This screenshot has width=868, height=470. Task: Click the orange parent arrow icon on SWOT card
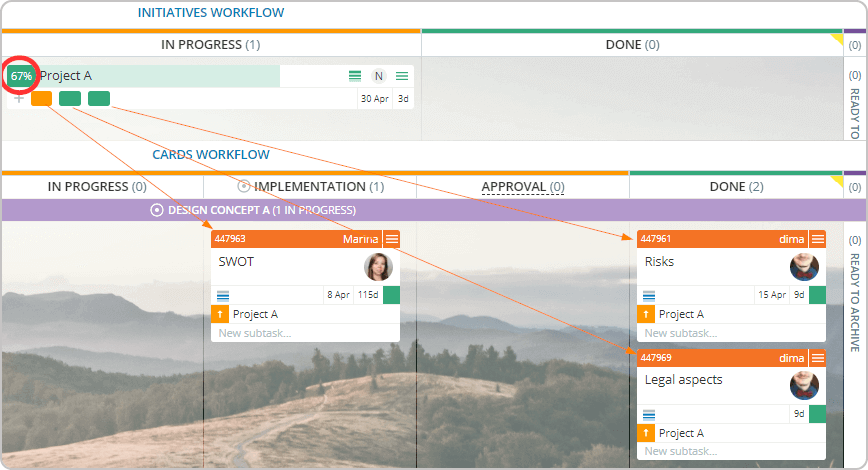(x=220, y=314)
